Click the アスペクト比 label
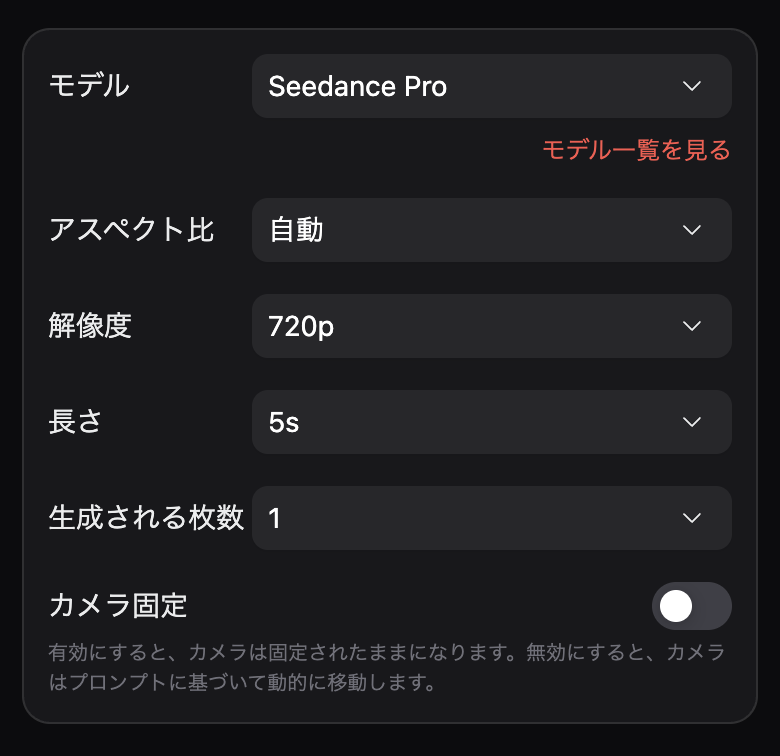Screen dimensions: 780x756 click(131, 230)
